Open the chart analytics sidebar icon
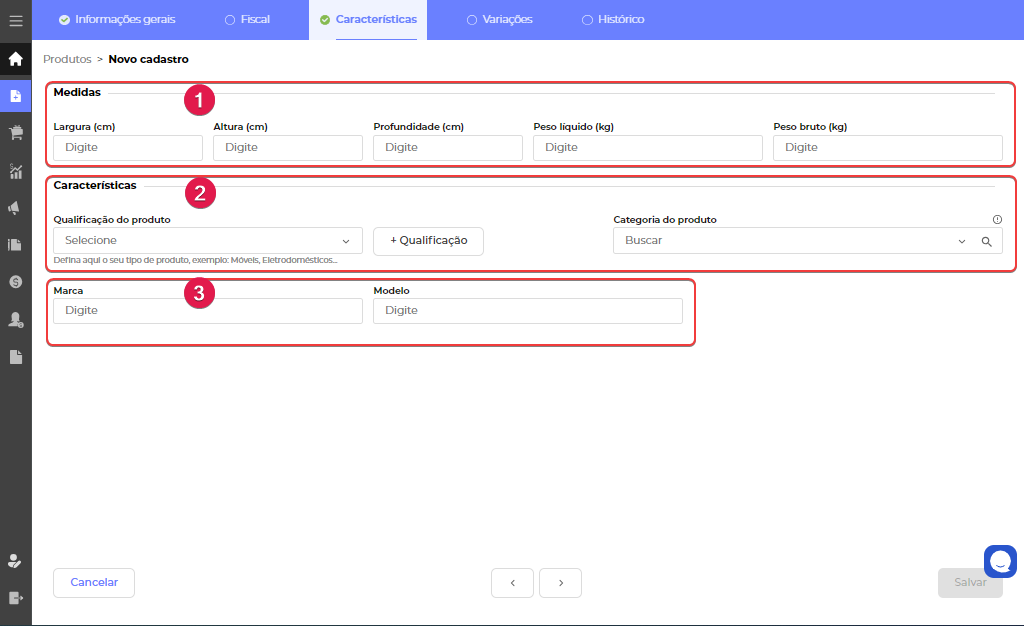Viewport: 1024px width, 626px height. 16,171
